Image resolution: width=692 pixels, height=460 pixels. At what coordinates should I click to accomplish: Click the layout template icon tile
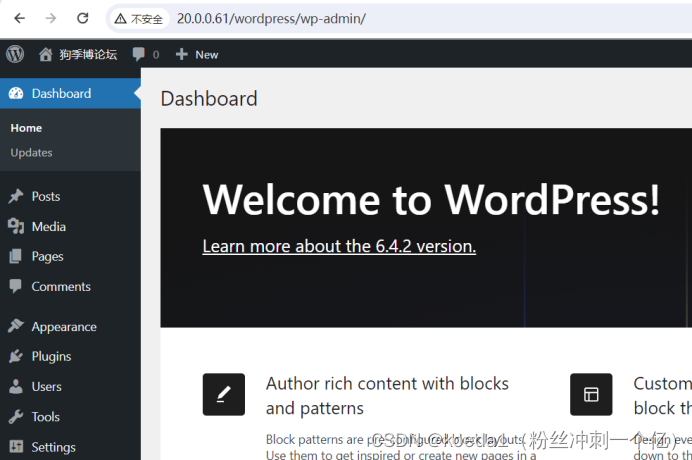[591, 395]
